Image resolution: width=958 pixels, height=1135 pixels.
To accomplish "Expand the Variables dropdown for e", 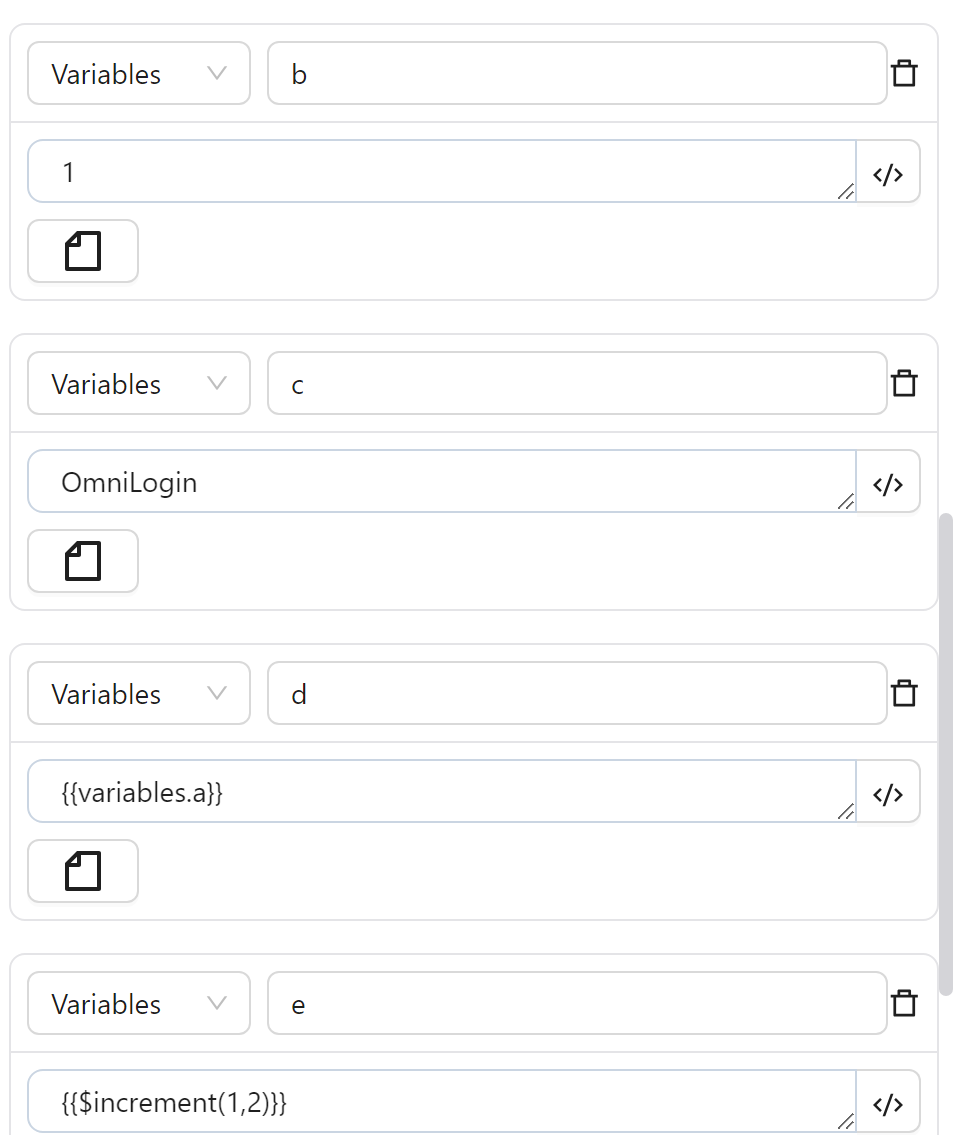I will point(138,1004).
